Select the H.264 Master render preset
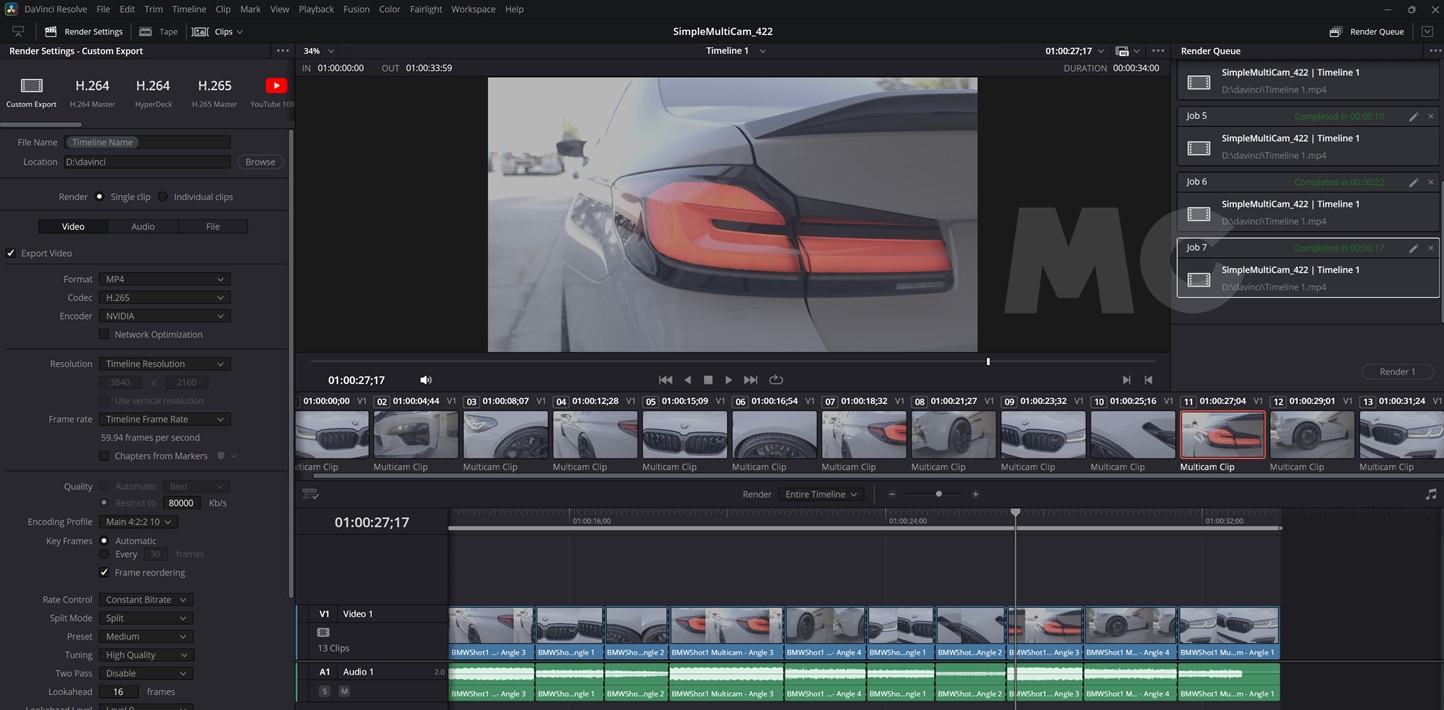1444x710 pixels. tap(92, 92)
